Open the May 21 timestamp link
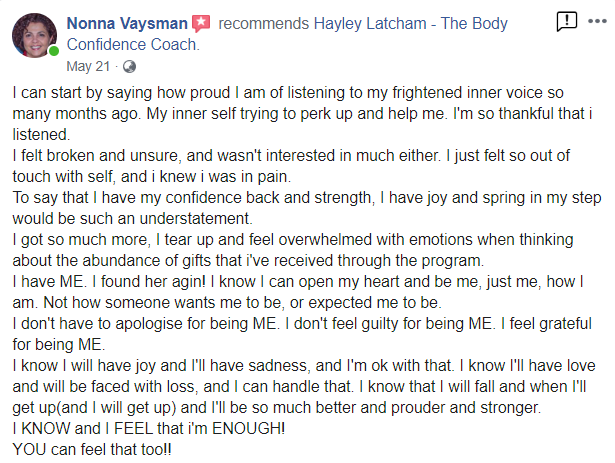The height and width of the screenshot is (463, 615). 88,66
